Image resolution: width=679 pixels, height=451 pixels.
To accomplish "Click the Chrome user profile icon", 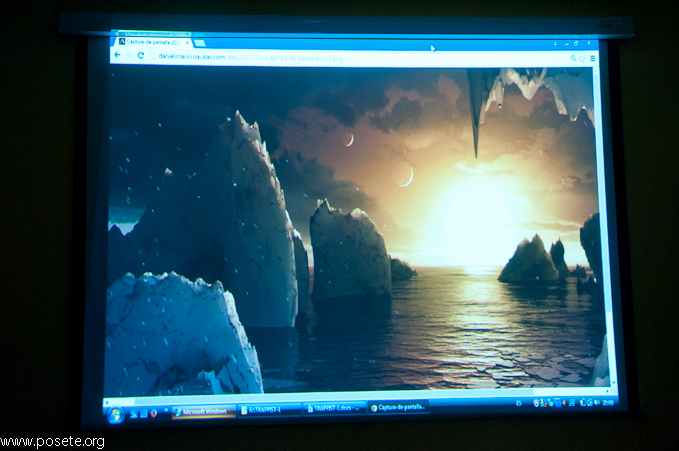I will [555, 44].
